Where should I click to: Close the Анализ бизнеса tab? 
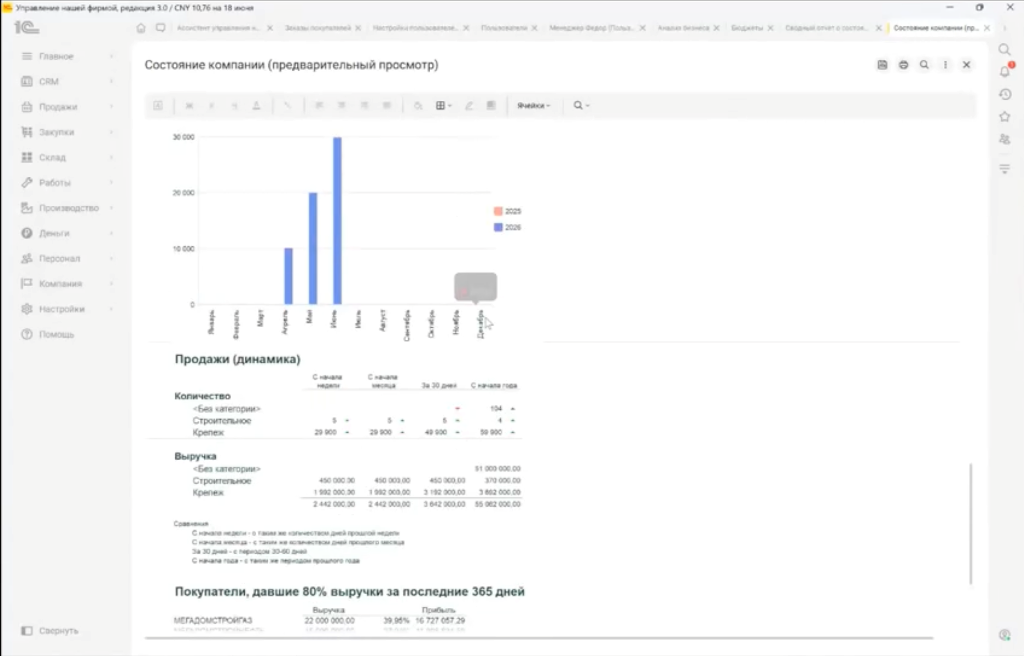716,28
